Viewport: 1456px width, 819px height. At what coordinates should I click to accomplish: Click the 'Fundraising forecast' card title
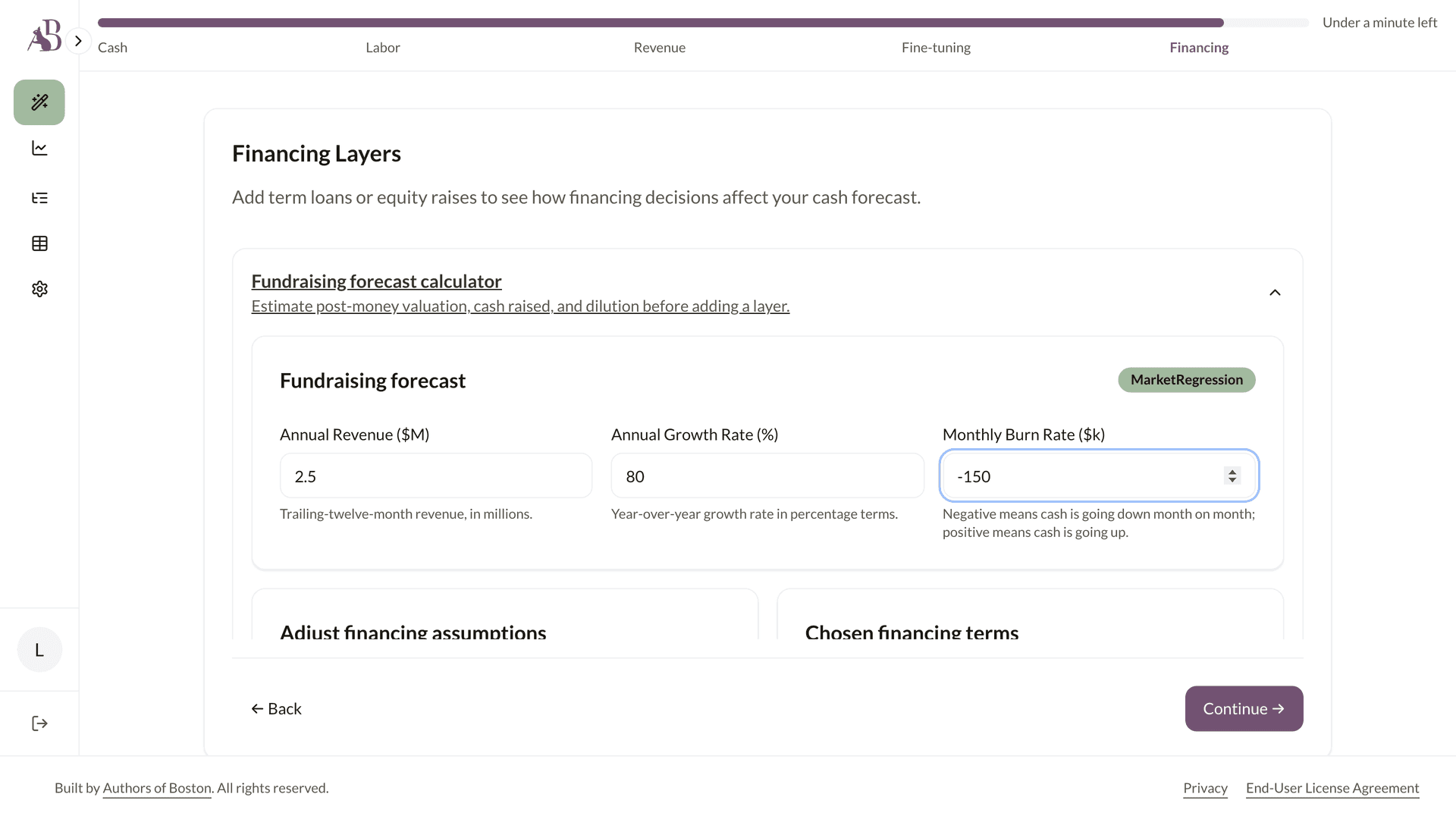(372, 381)
